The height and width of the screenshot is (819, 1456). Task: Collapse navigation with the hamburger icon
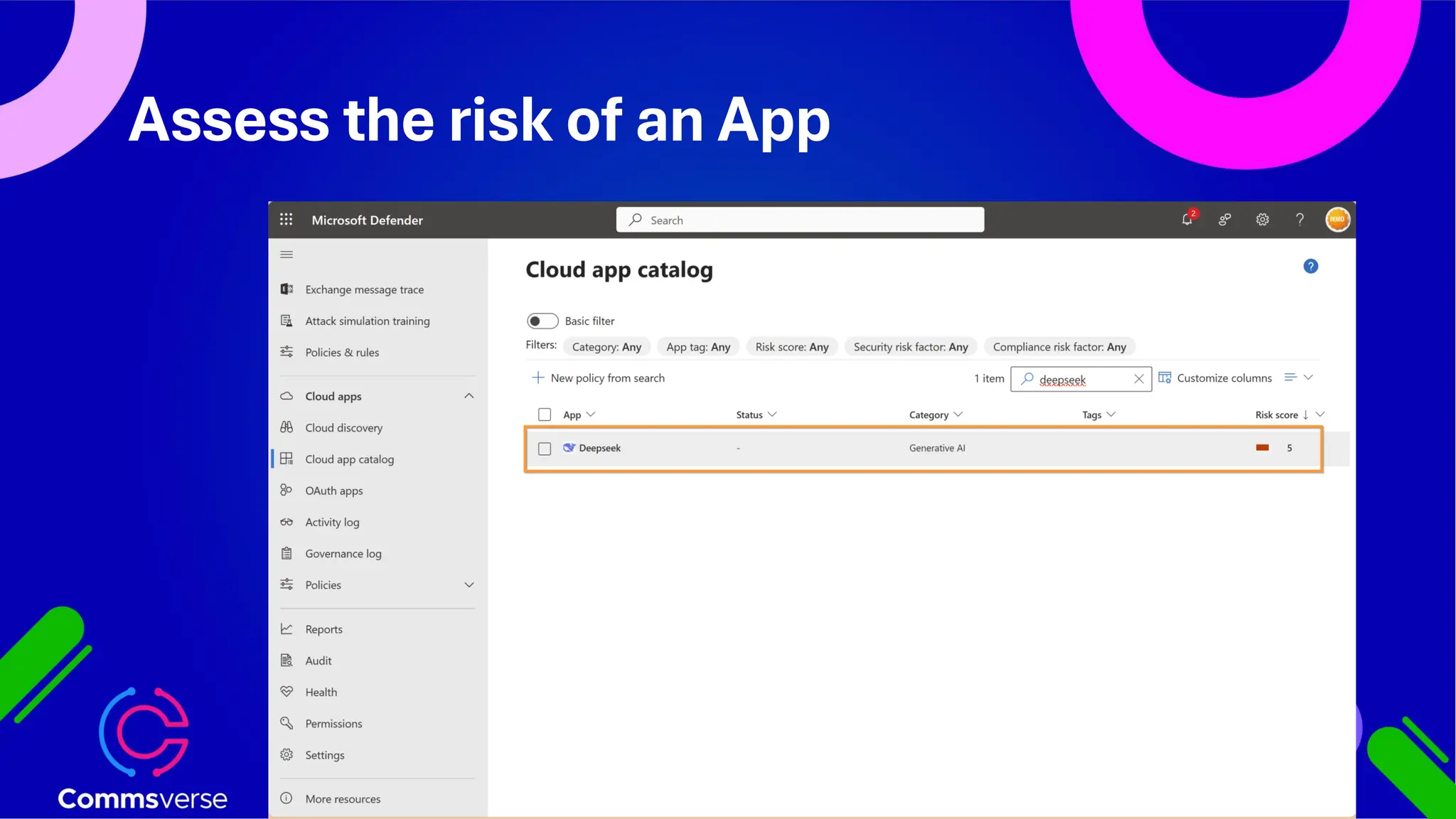click(x=287, y=255)
